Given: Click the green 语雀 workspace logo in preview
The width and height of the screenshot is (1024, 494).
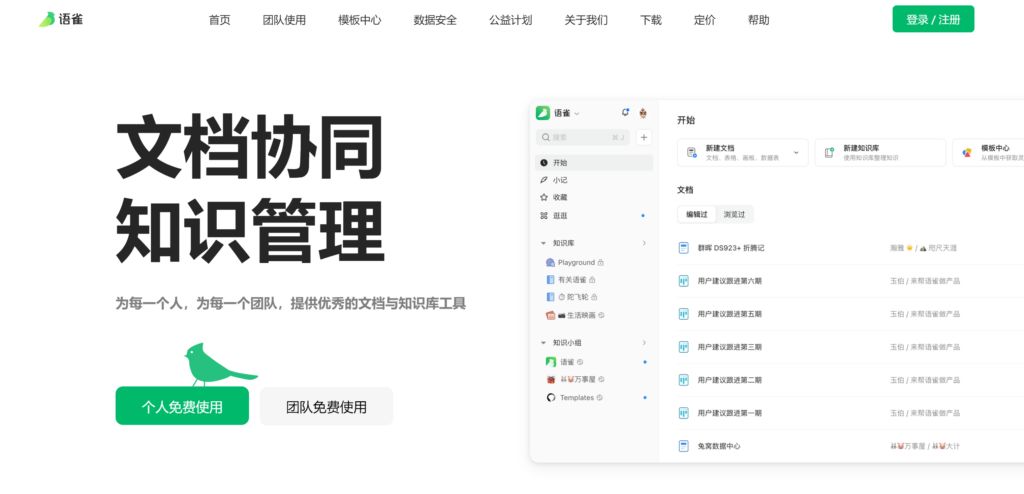Looking at the screenshot, I should click(543, 113).
